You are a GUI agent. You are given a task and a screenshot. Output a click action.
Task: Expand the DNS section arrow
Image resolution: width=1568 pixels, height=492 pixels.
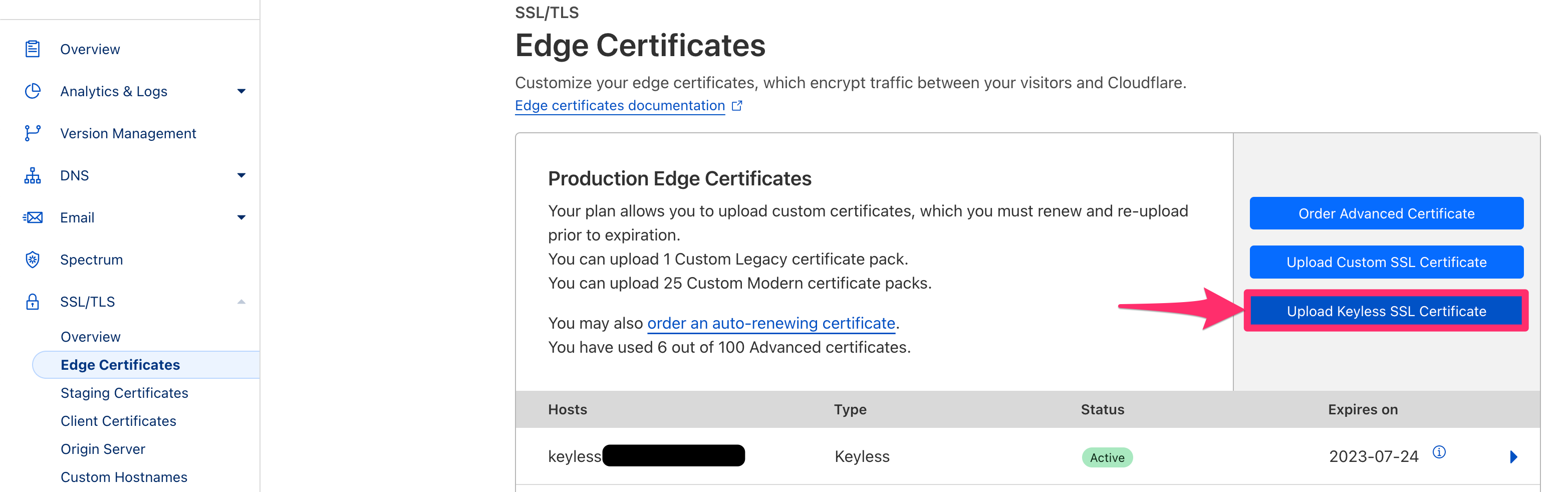tap(241, 175)
